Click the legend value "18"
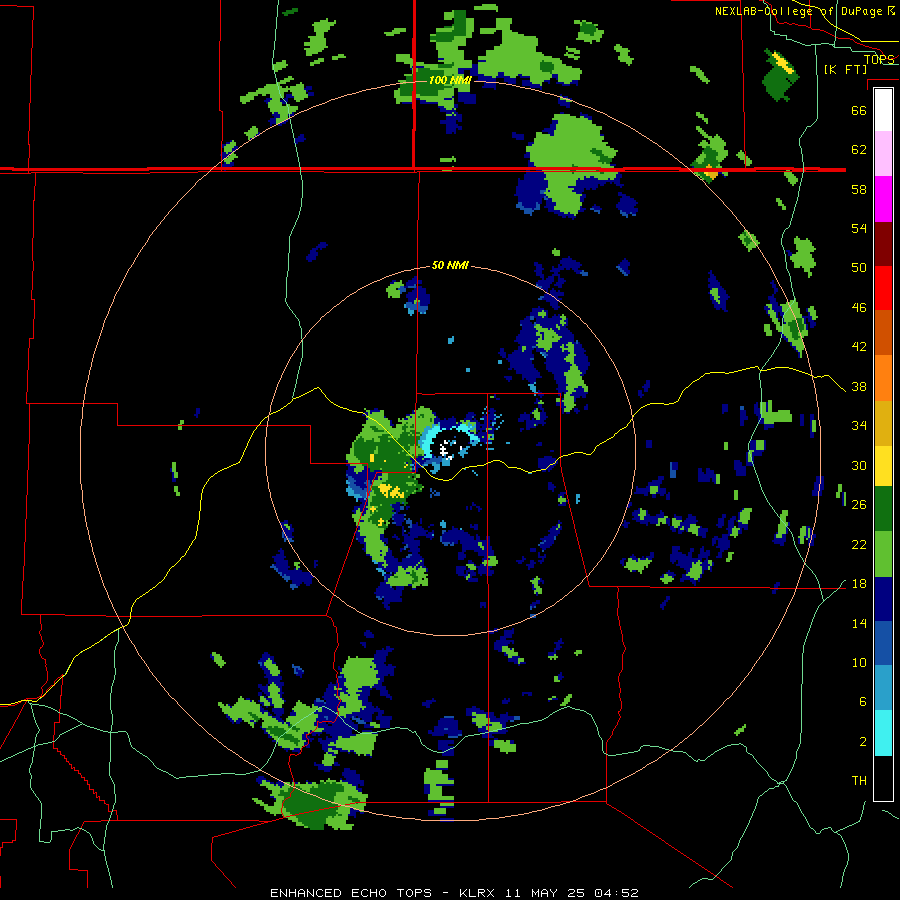 coord(859,584)
